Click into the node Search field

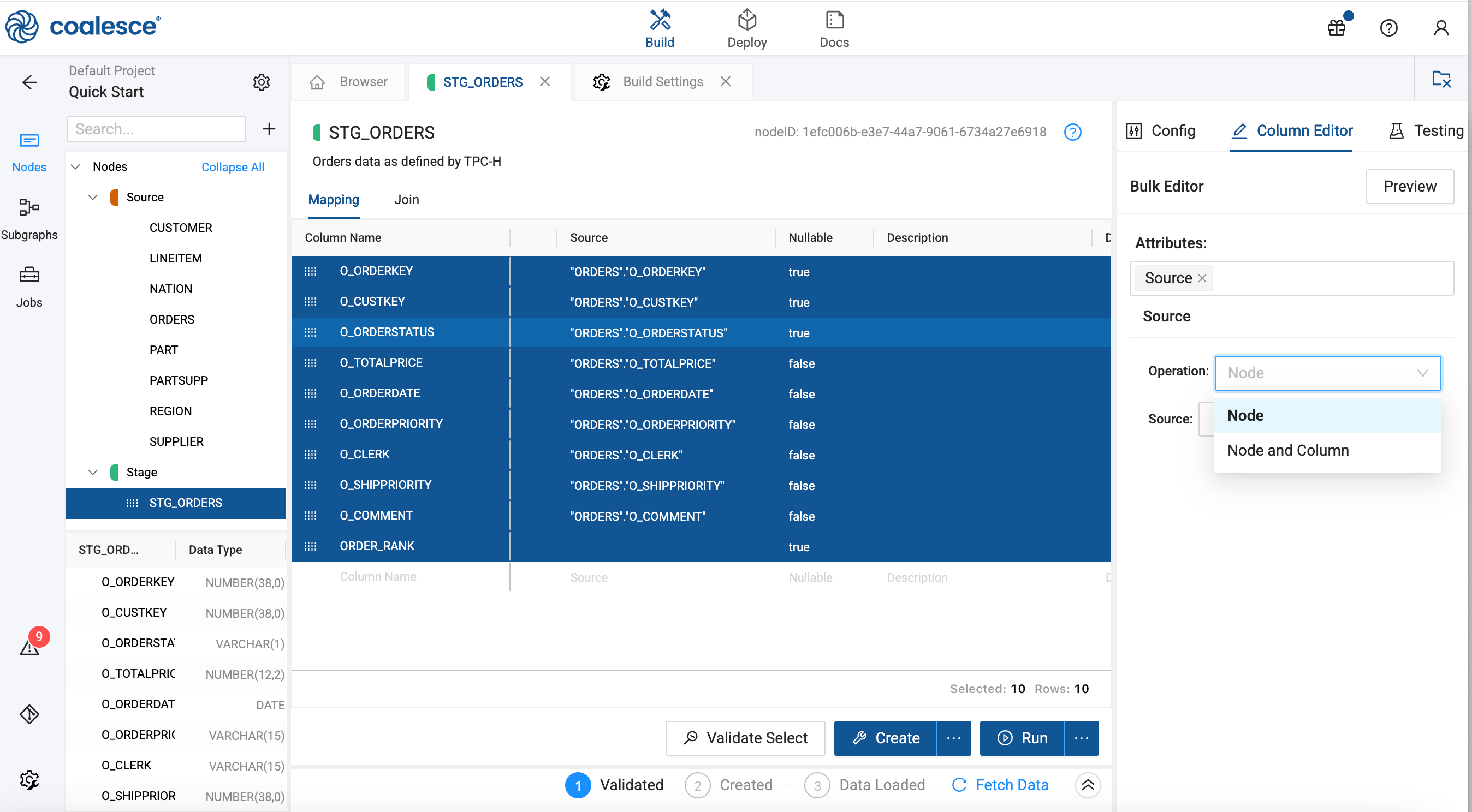[156, 129]
